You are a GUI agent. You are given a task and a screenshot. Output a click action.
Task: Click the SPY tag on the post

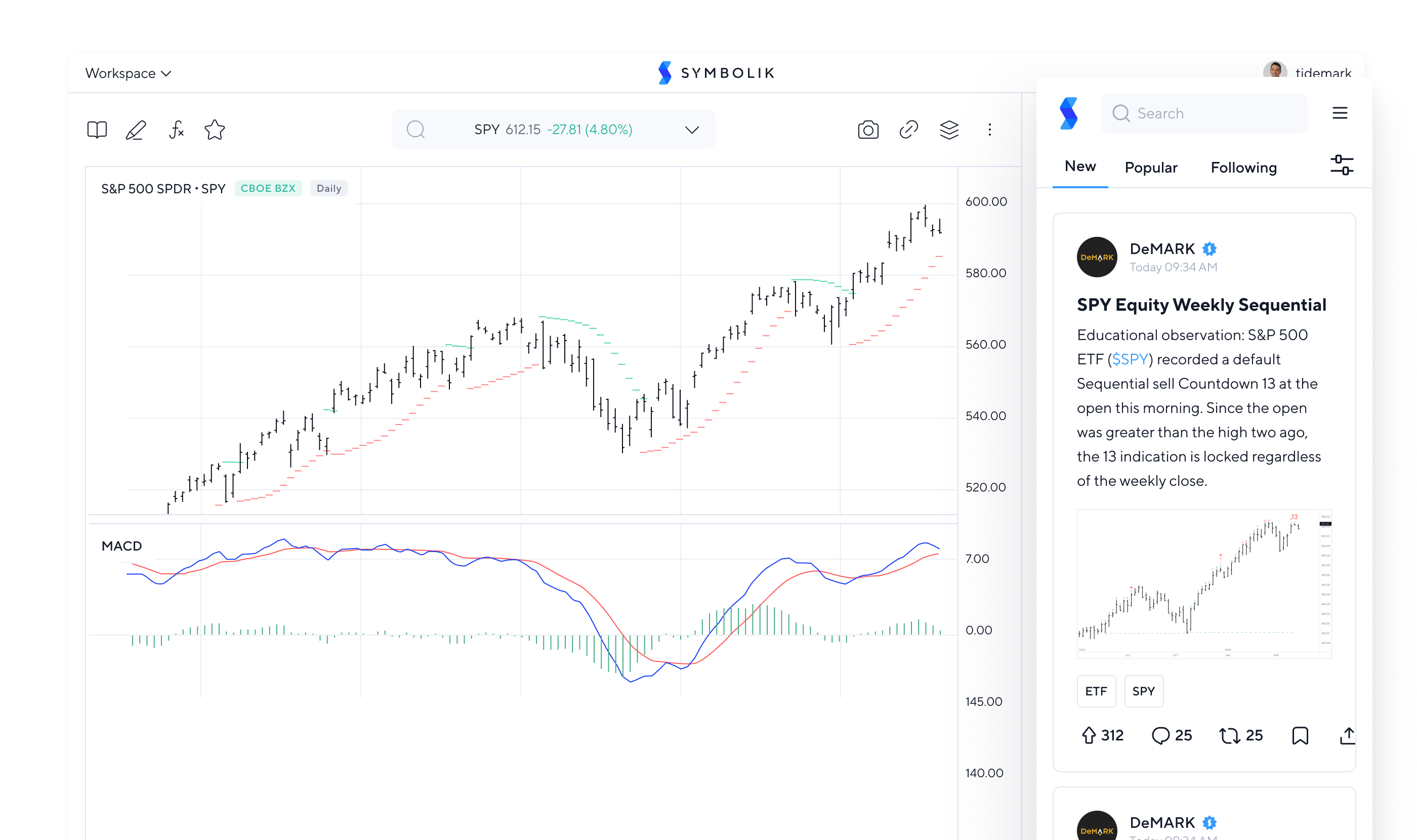coord(1143,691)
